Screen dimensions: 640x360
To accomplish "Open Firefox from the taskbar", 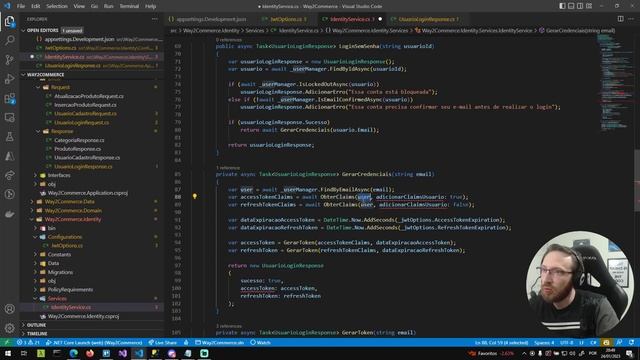I will pos(90,353).
